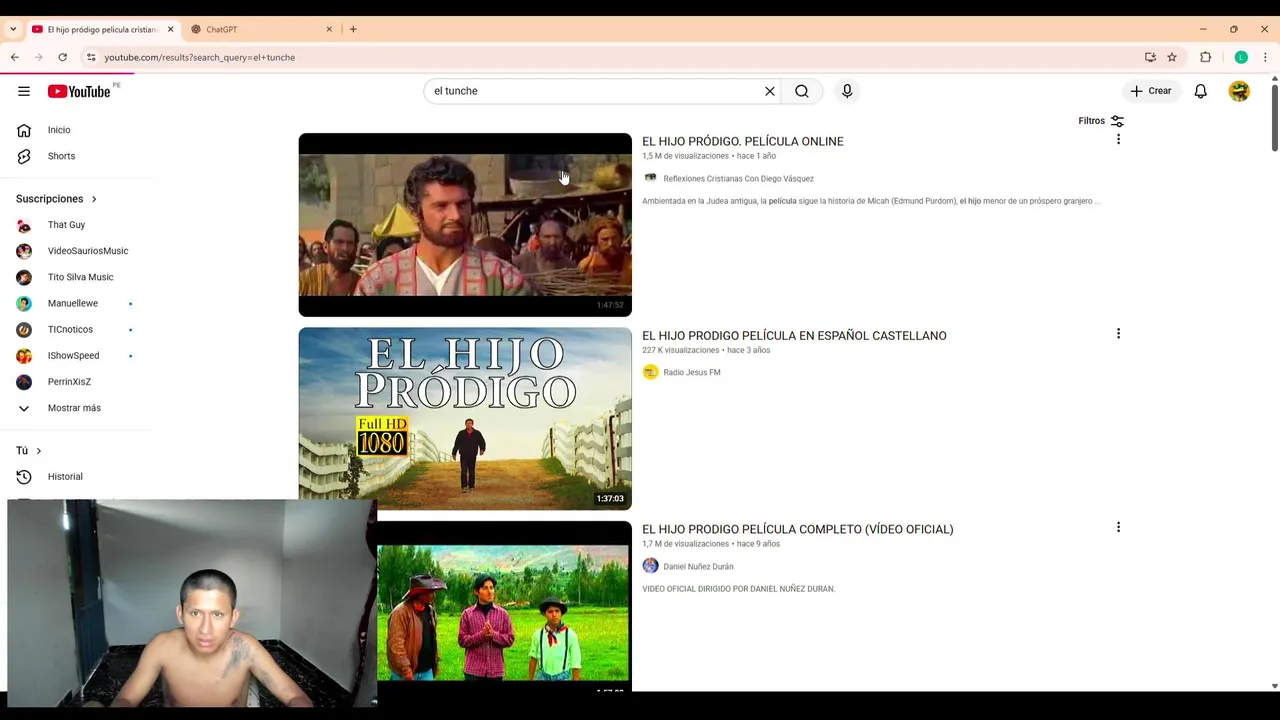This screenshot has height=720, width=1280.
Task: Open the Filtros search filters
Action: tap(1101, 121)
